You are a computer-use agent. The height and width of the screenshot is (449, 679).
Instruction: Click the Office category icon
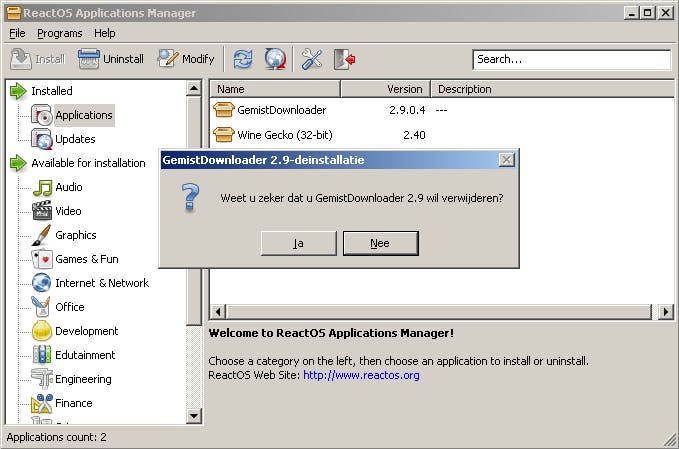[x=41, y=307]
